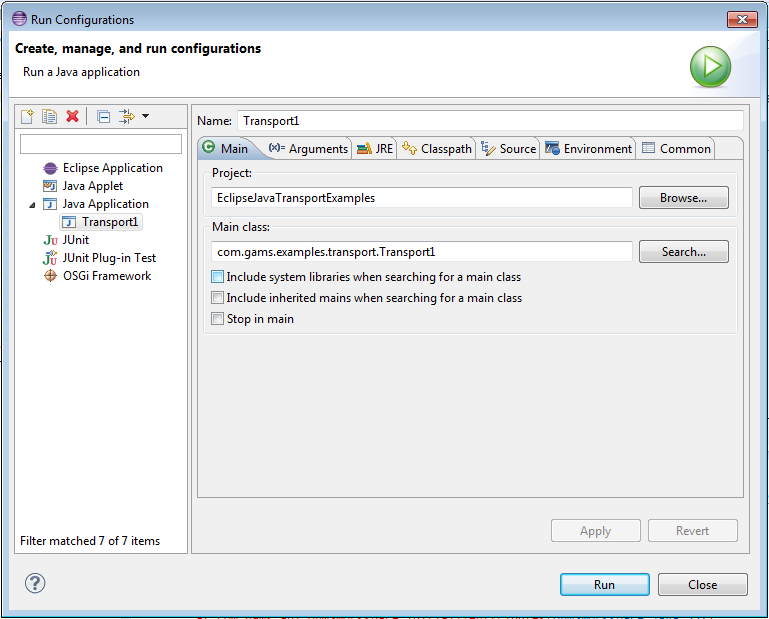The image size is (769, 619).
Task: Click the new launch configuration icon
Action: point(28,117)
